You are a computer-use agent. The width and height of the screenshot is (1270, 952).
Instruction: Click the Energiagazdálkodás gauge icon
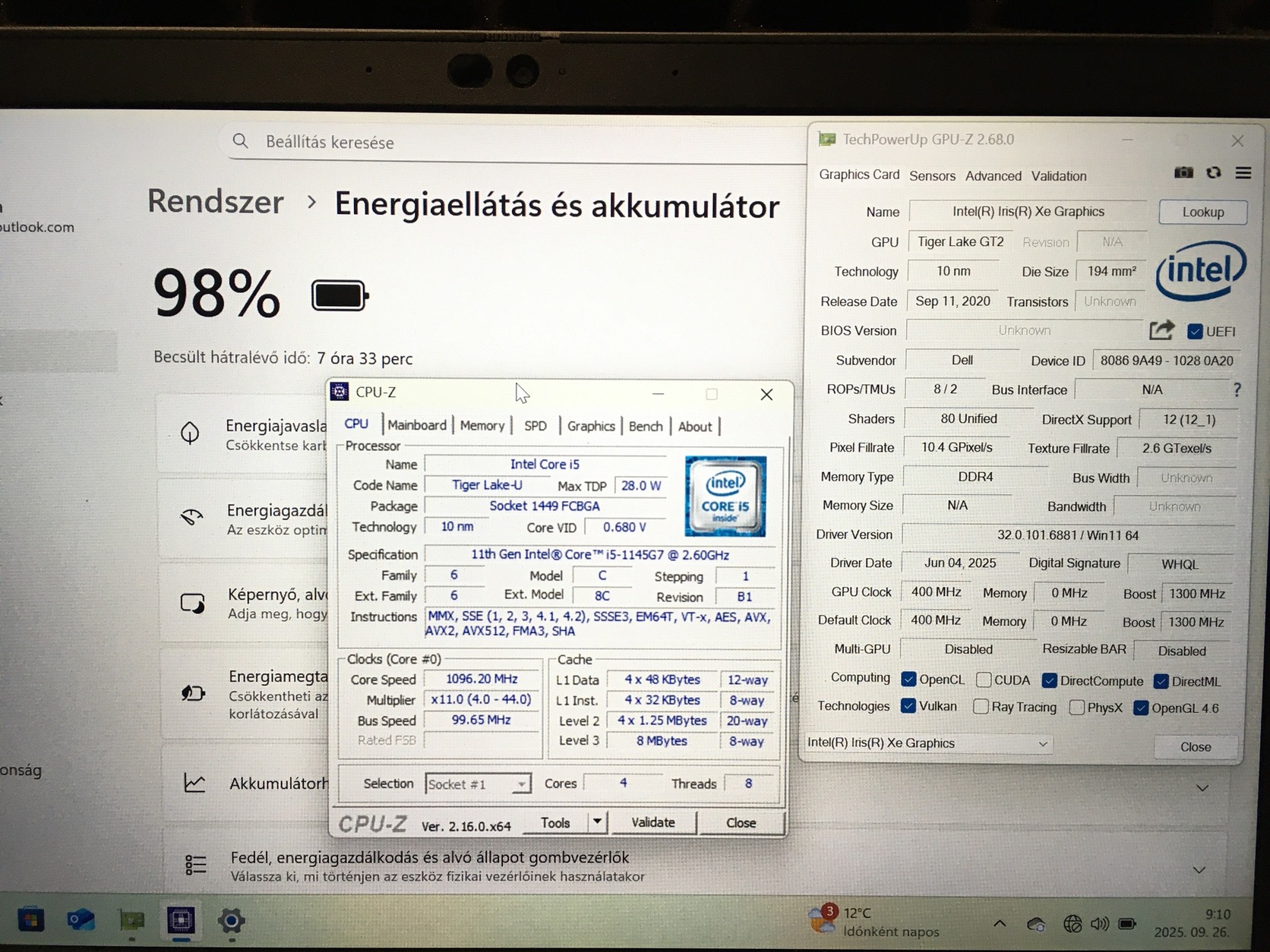[x=191, y=518]
